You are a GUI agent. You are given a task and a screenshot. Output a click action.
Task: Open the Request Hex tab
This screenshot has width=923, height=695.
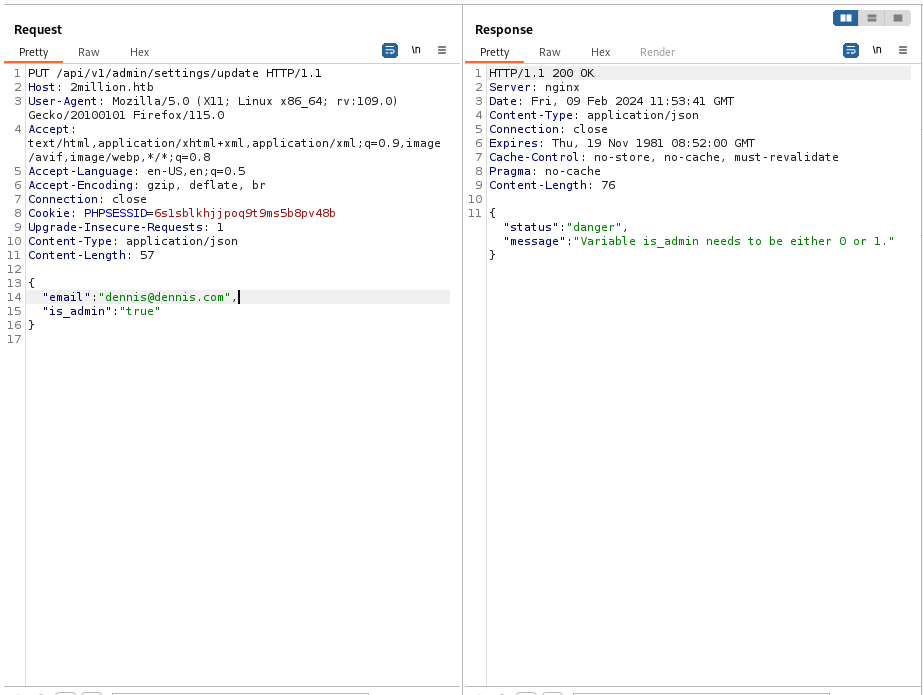click(139, 52)
